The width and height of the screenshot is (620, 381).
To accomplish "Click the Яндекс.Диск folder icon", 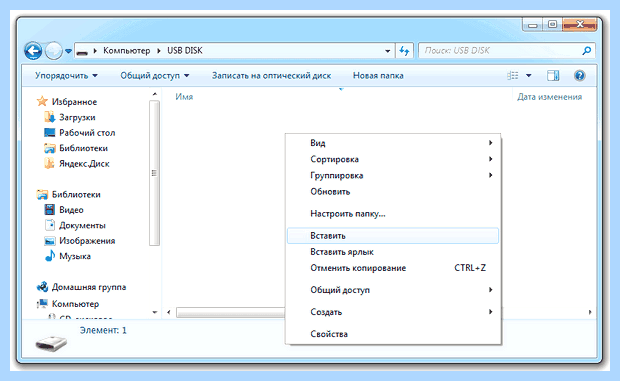I will click(49, 163).
